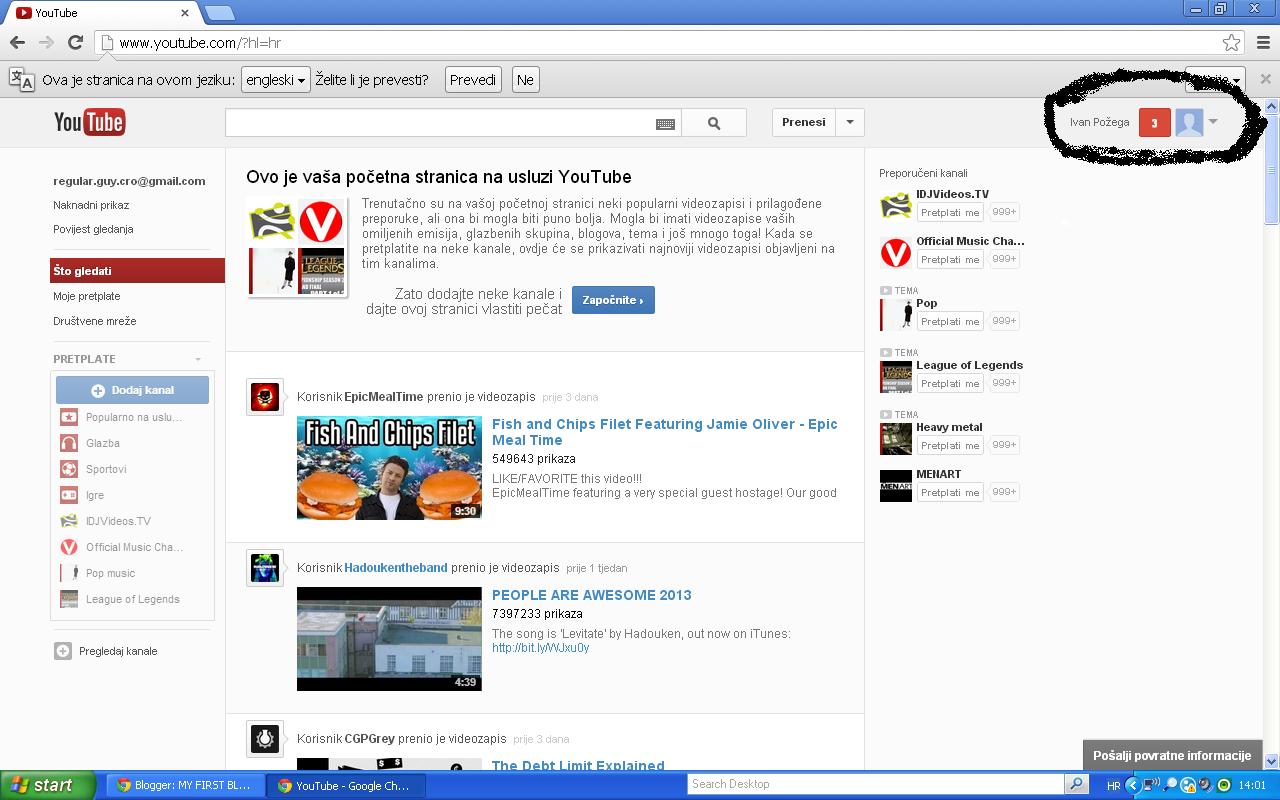Viewport: 1280px width, 800px height.
Task: Go back using Chrome's back arrow
Action: click(x=17, y=42)
